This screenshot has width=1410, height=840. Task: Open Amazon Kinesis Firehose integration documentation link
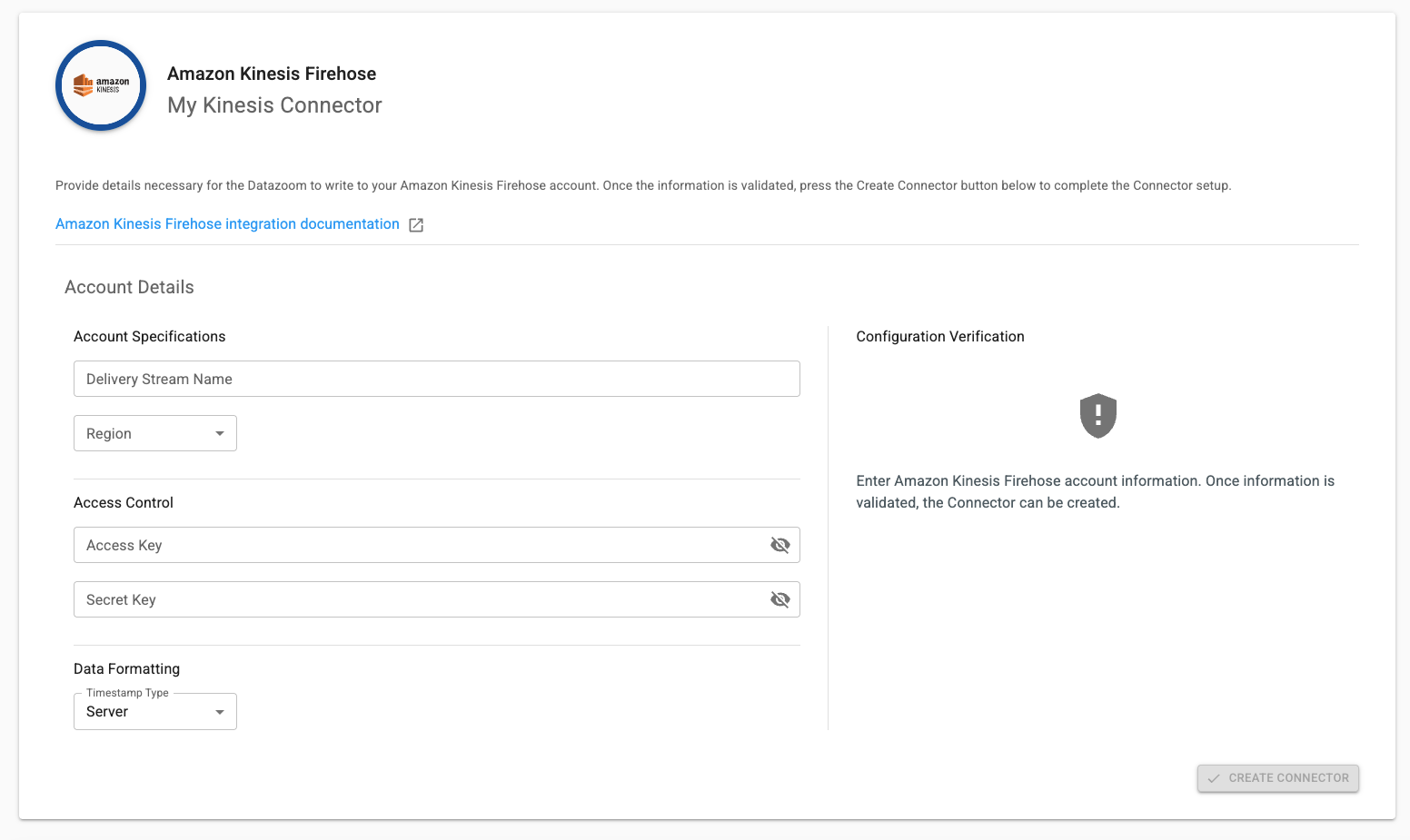[x=227, y=224]
